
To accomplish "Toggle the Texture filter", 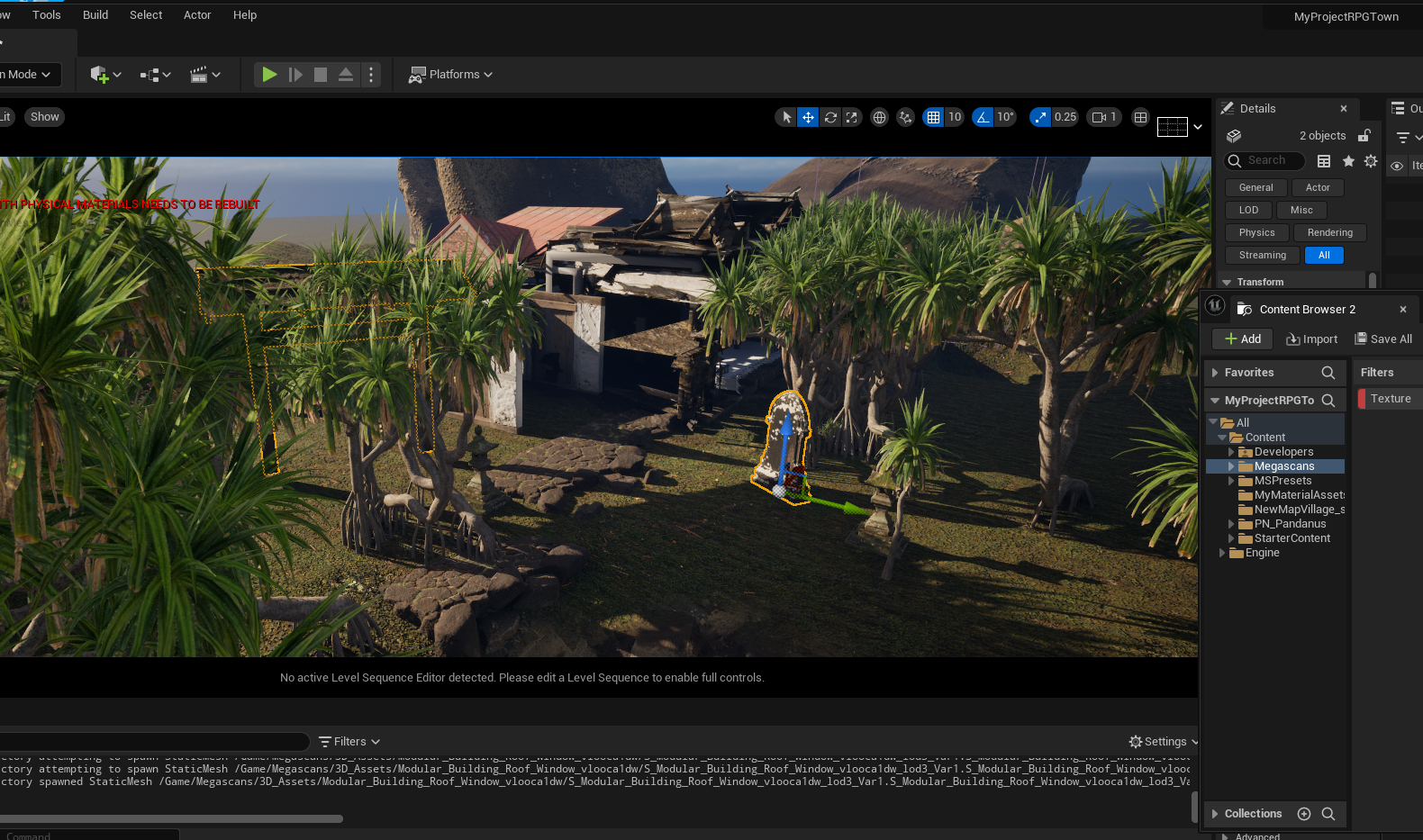I will pyautogui.click(x=1391, y=399).
